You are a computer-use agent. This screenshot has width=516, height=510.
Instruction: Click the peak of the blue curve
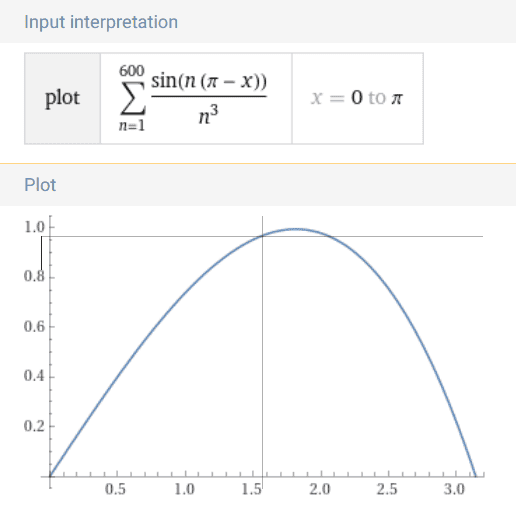[x=295, y=229]
